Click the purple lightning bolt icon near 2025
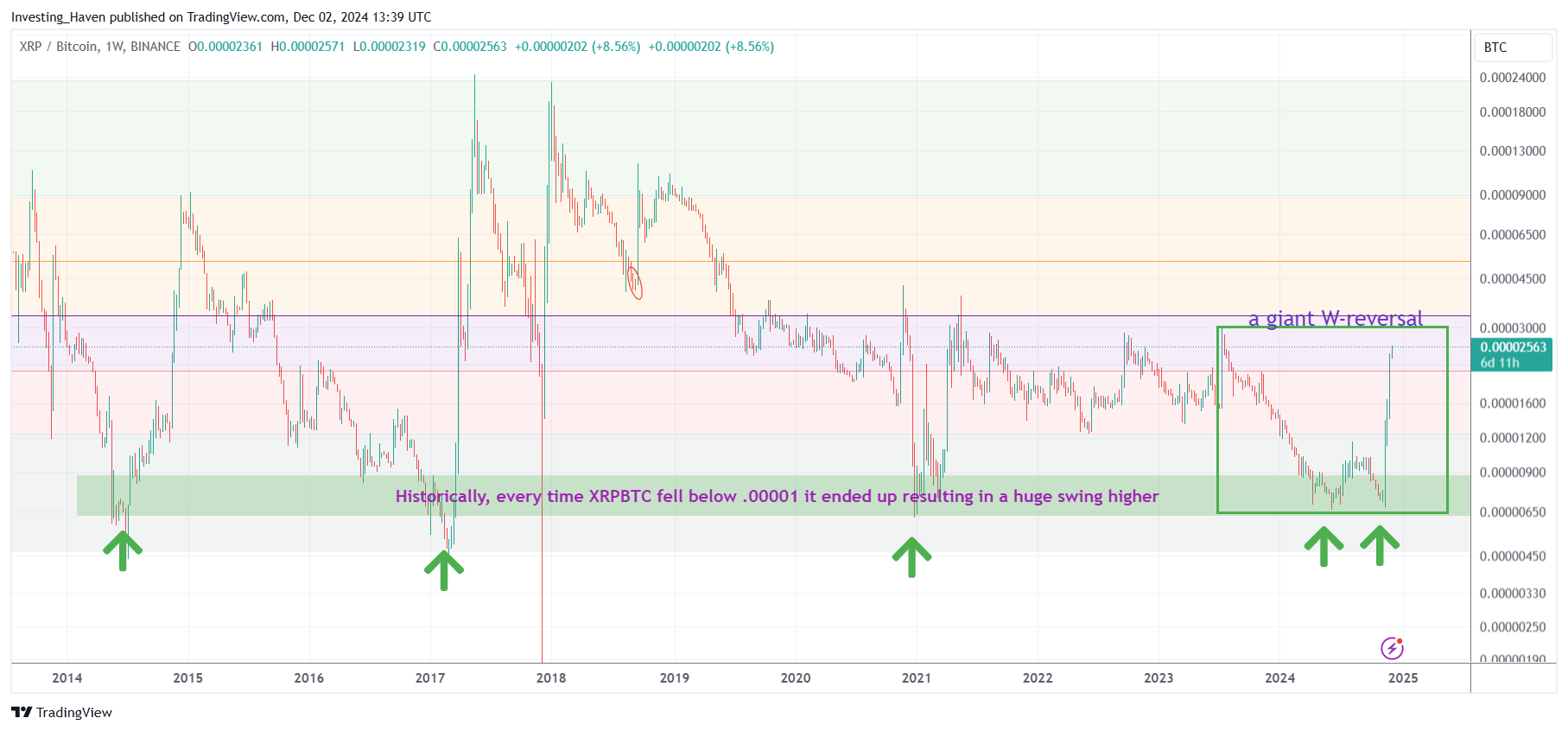 [1392, 647]
